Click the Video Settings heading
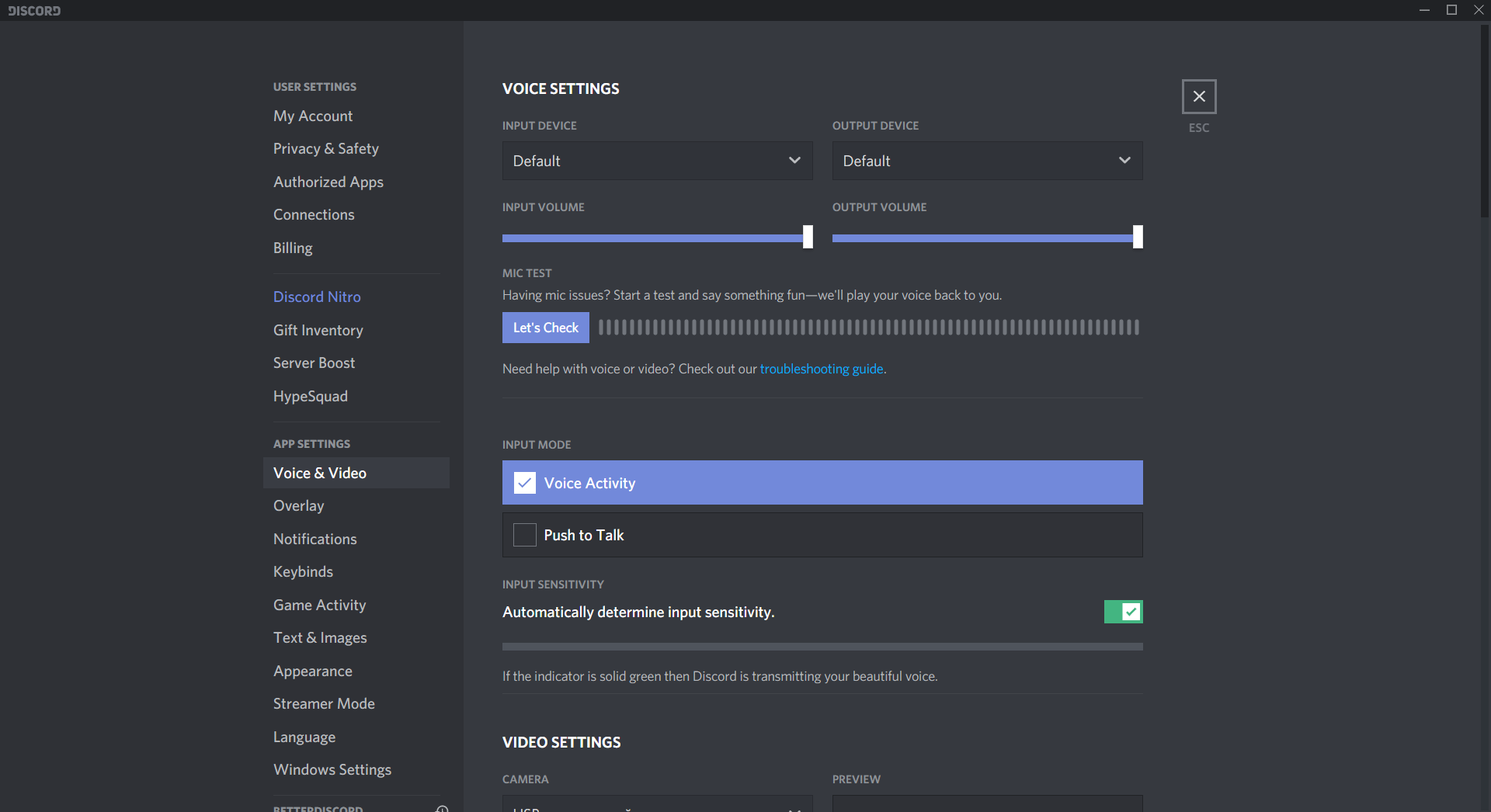Viewport: 1491px width, 812px height. click(x=561, y=742)
